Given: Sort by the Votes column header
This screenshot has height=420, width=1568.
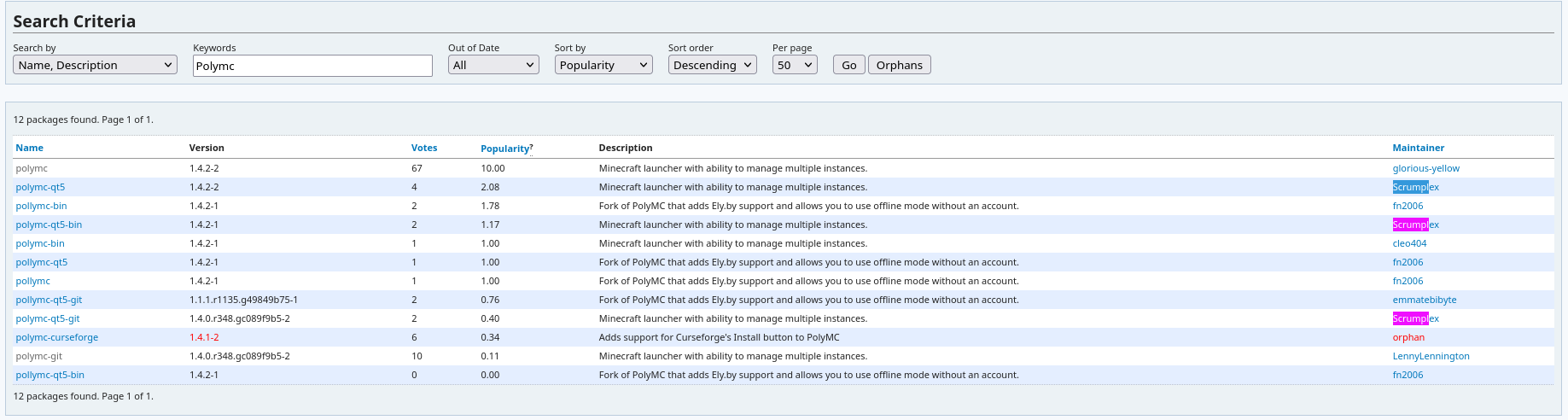Looking at the screenshot, I should click(423, 148).
